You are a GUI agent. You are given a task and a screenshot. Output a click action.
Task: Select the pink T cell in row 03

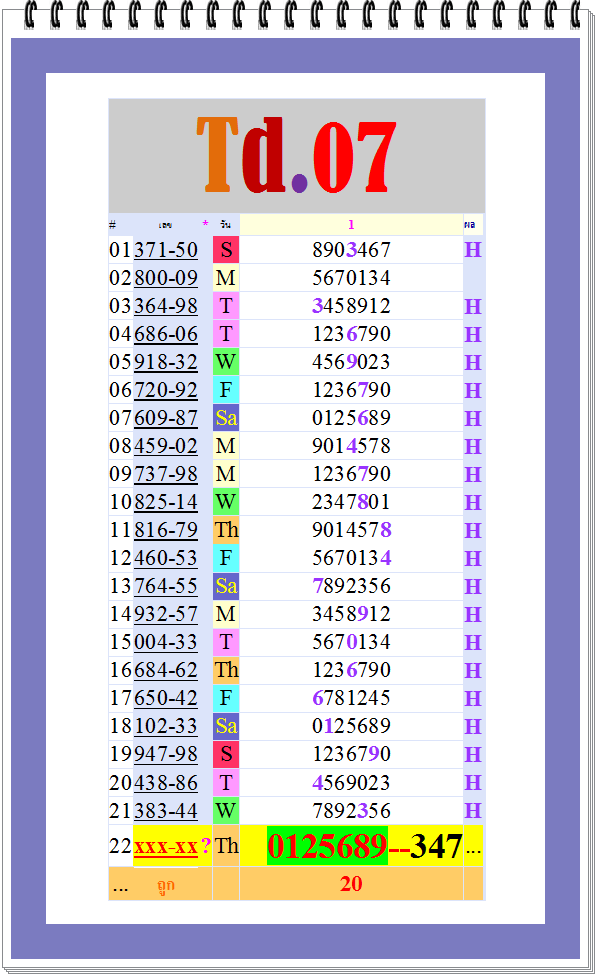pos(226,306)
